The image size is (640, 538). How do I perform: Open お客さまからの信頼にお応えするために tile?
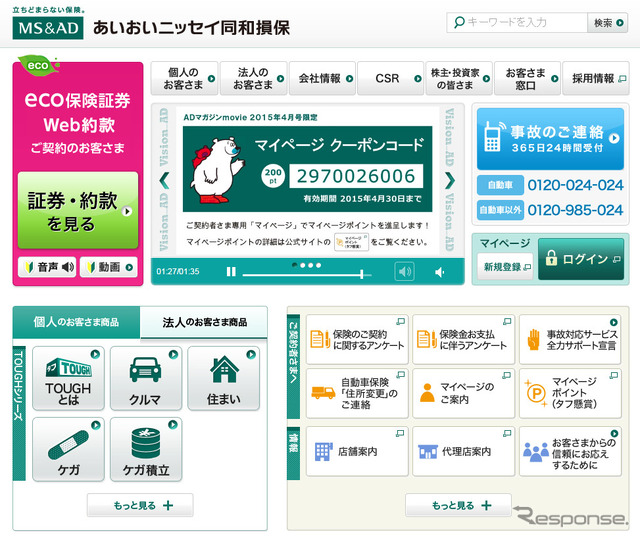point(570,451)
